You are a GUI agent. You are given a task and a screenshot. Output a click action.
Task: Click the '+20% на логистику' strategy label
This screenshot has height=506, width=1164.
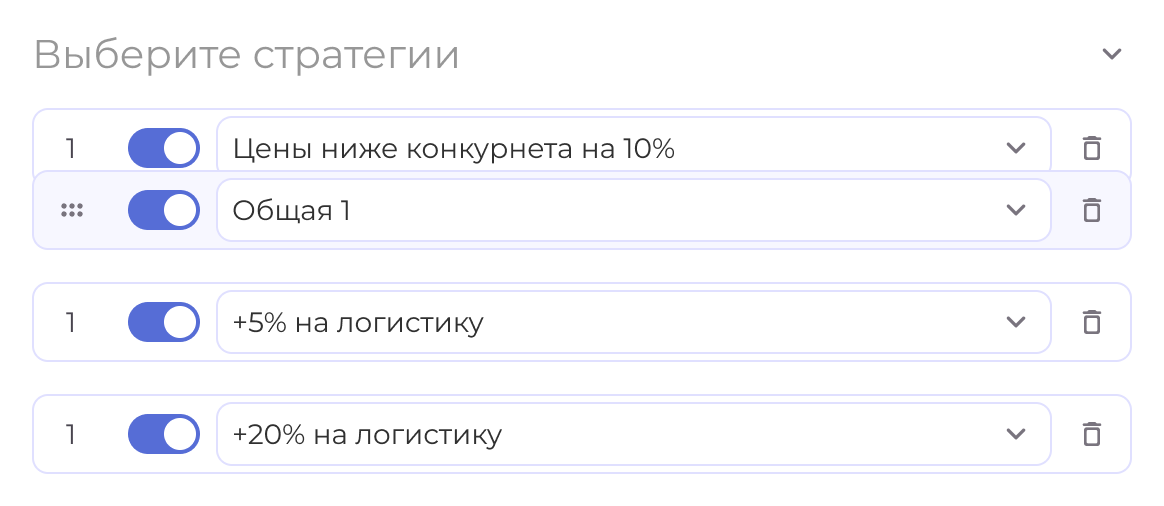click(x=367, y=435)
